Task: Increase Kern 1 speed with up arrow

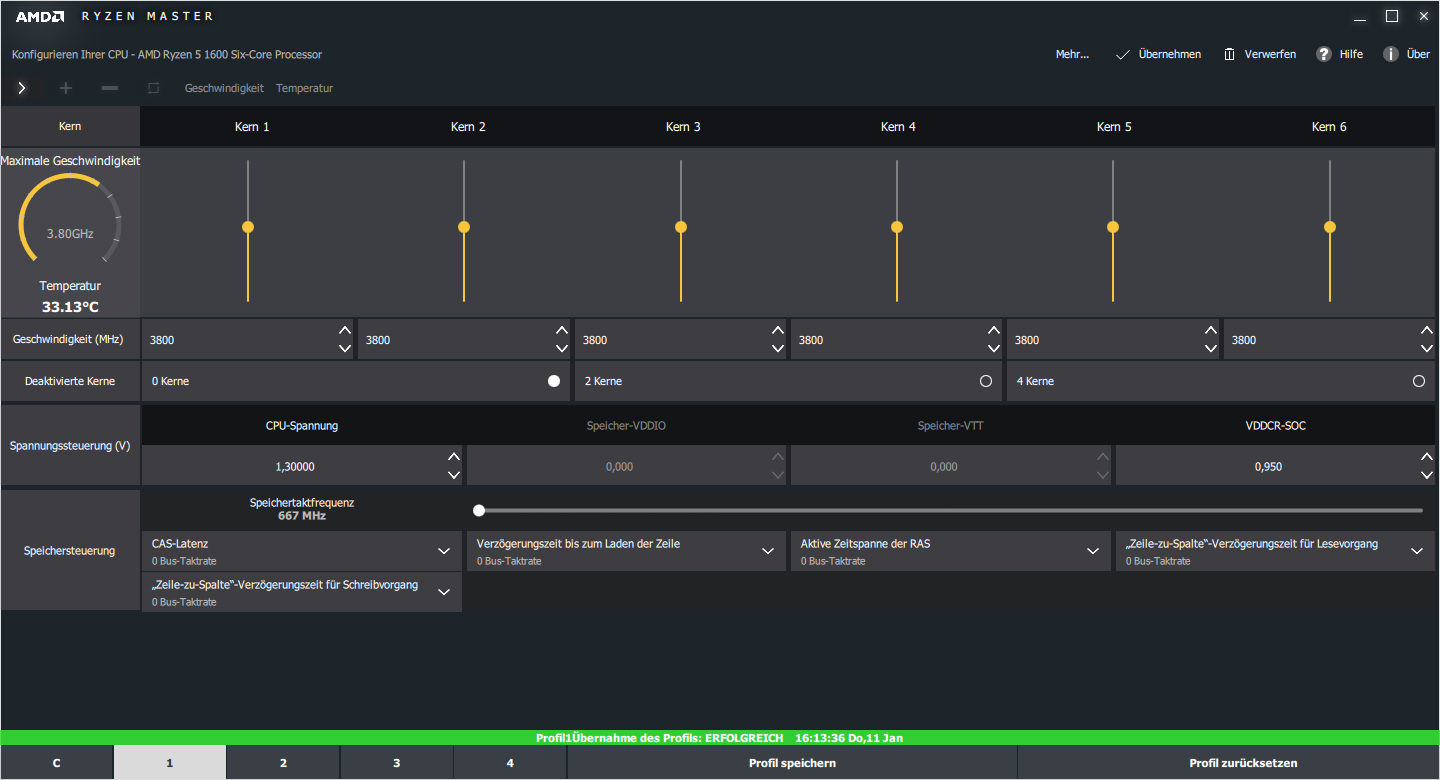Action: click(x=345, y=330)
